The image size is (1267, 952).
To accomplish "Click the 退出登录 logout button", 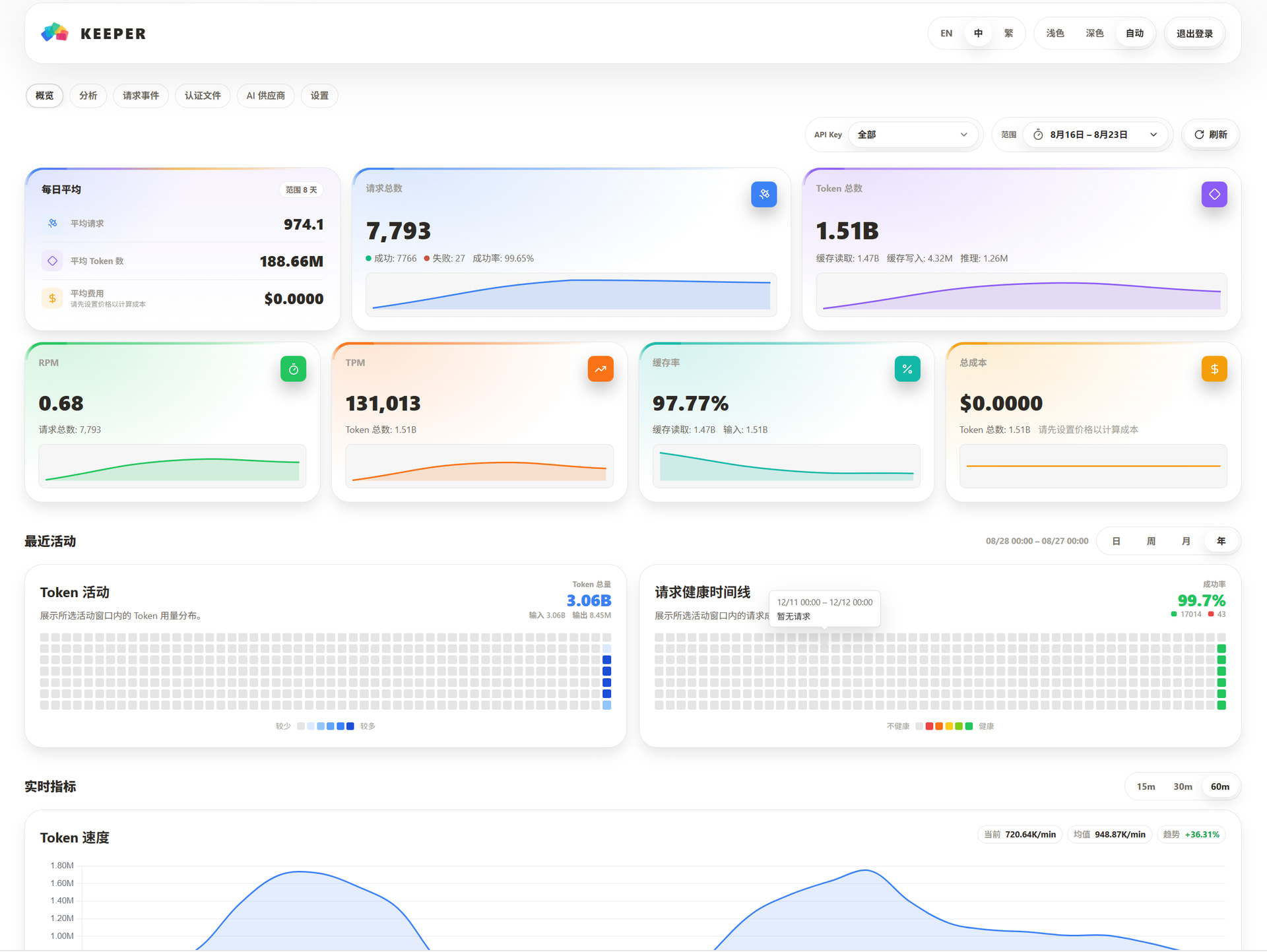I will 1194,34.
